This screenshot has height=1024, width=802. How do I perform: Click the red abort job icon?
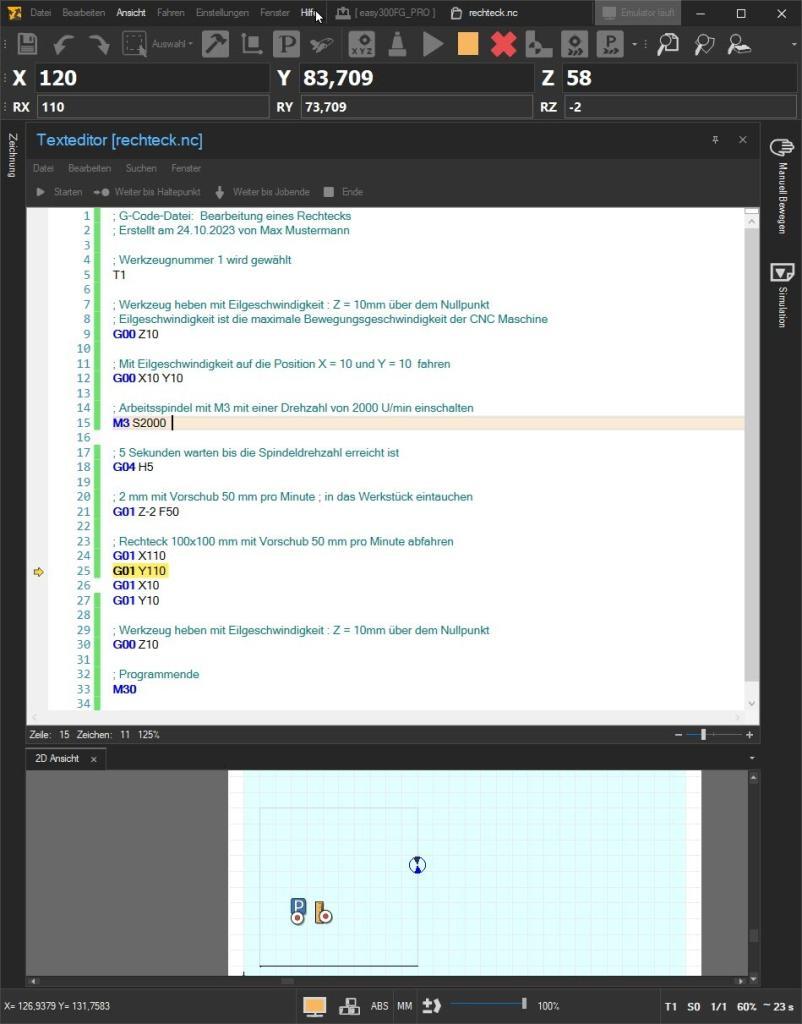pos(503,45)
